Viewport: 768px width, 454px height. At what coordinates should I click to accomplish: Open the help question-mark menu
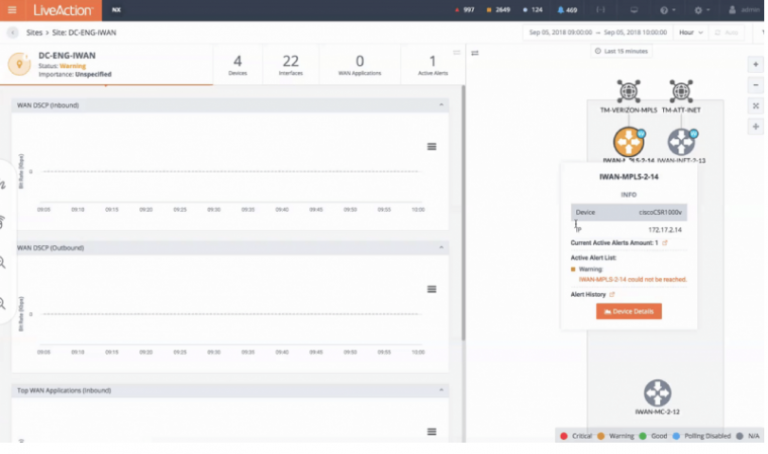[667, 10]
